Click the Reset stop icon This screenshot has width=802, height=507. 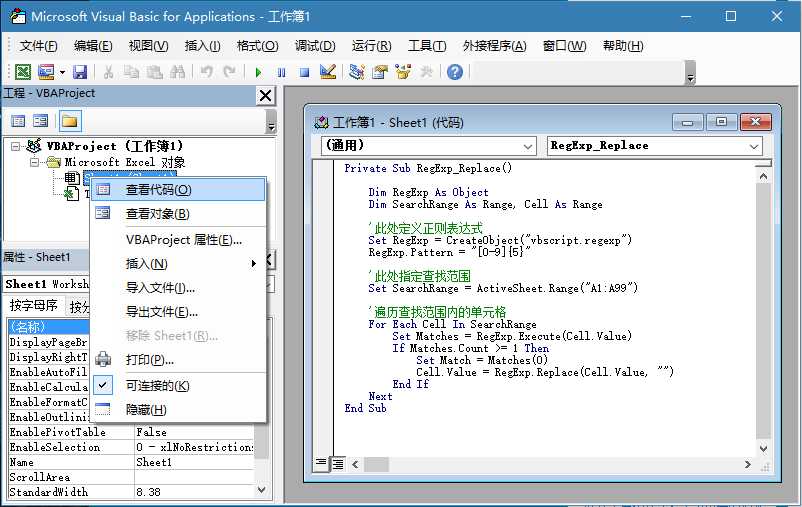[x=304, y=73]
